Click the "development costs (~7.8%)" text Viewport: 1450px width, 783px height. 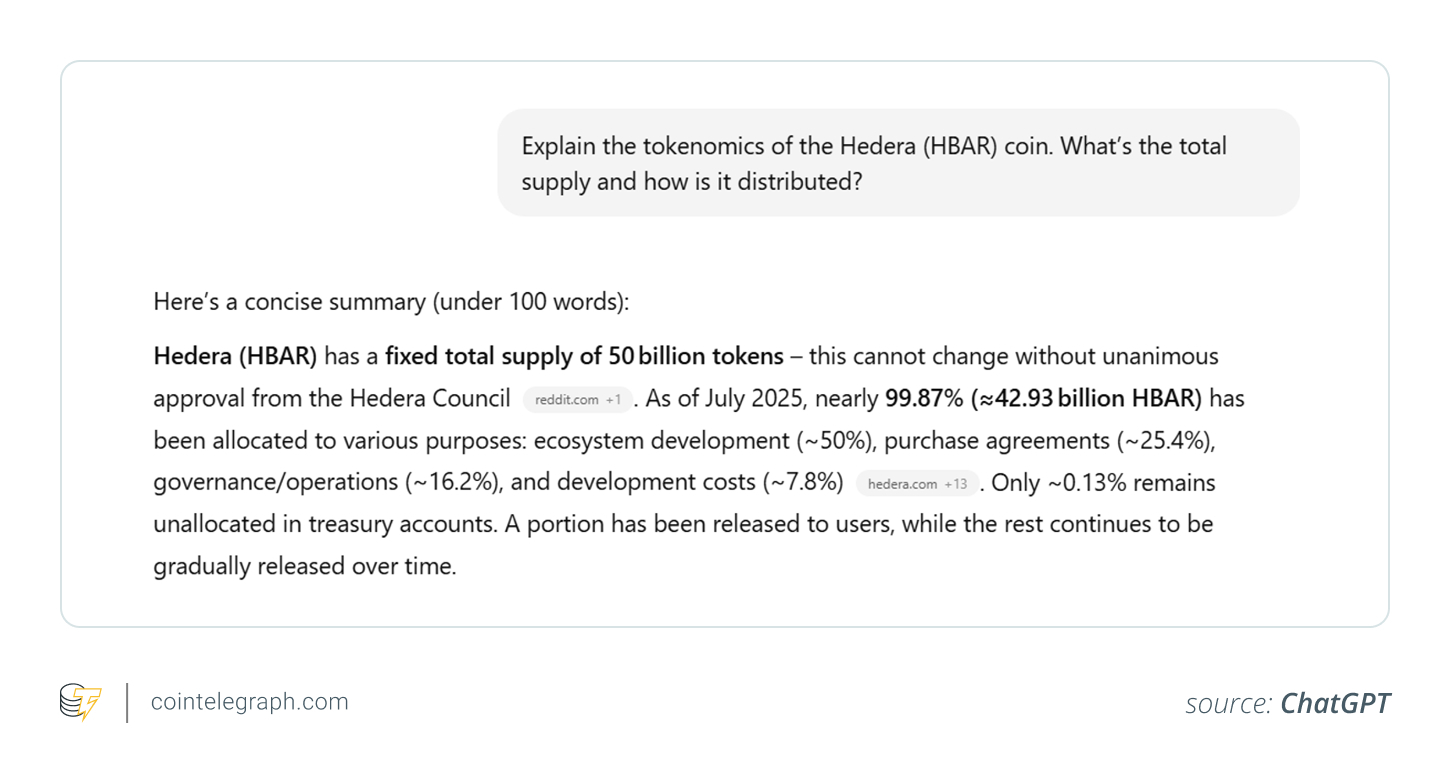(x=700, y=482)
